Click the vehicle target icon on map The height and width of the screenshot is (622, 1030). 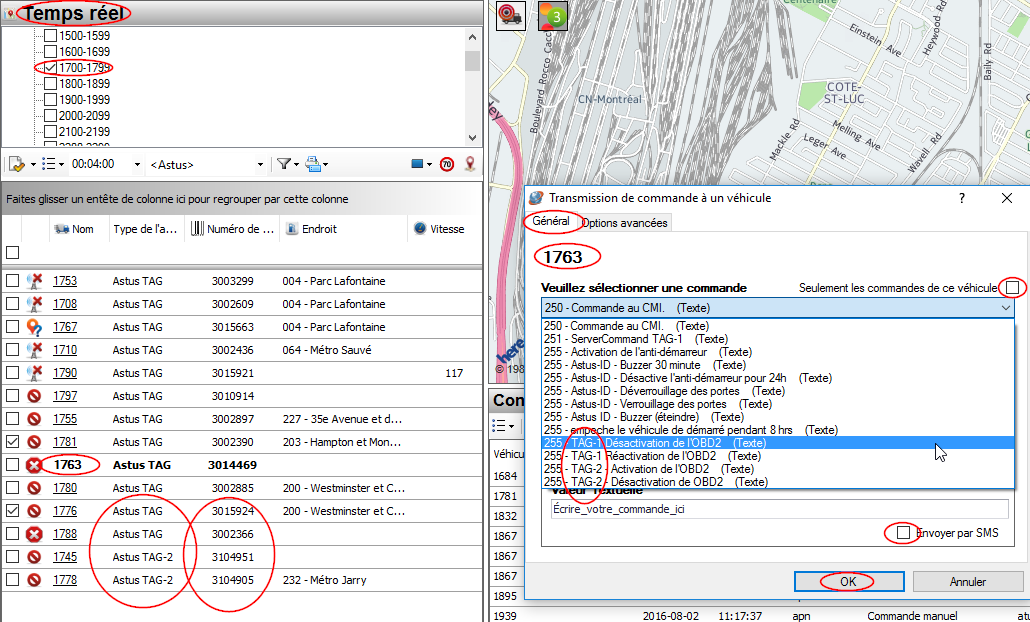coord(511,16)
